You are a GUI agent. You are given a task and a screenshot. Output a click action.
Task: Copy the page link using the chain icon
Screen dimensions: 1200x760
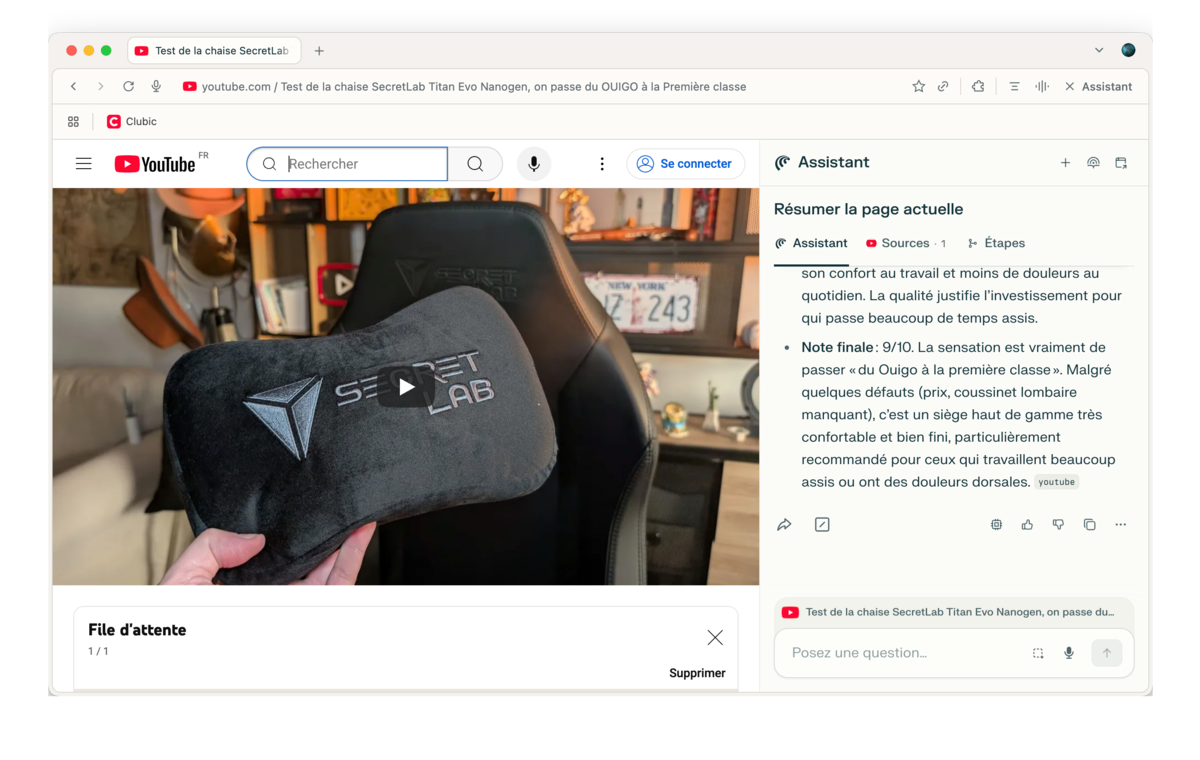[x=943, y=87]
